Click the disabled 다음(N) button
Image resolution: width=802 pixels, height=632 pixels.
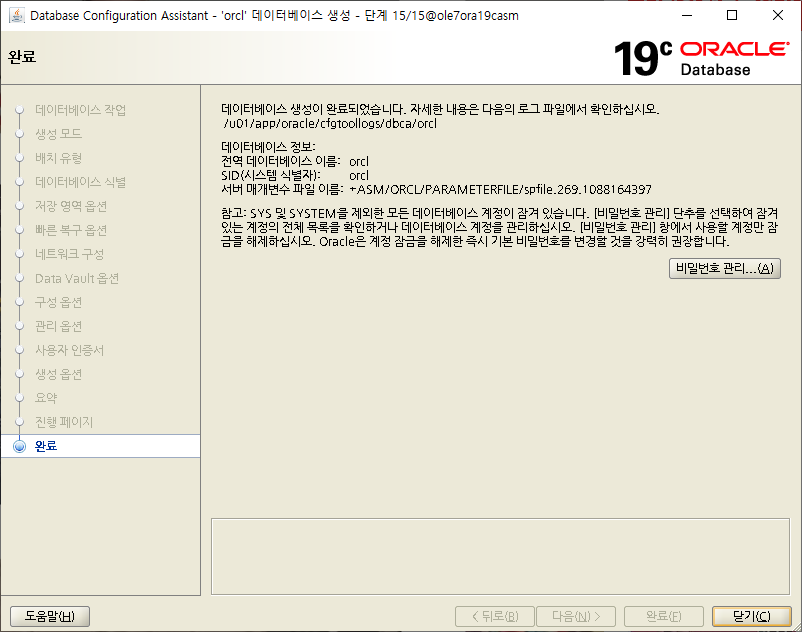[576, 616]
